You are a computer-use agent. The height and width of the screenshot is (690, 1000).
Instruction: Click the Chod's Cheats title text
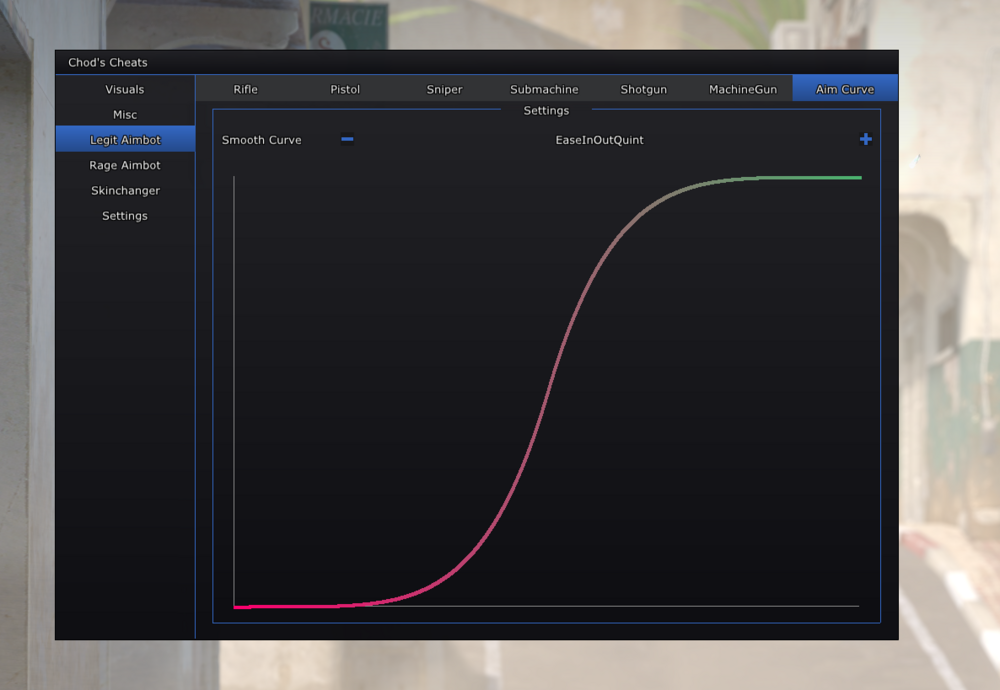coord(108,62)
